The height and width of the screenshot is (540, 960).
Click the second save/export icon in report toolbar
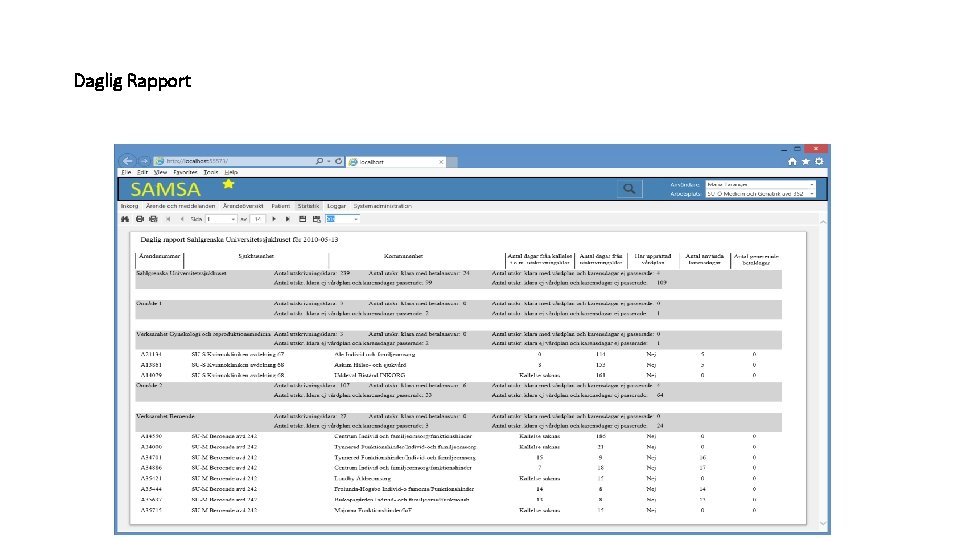point(317,219)
